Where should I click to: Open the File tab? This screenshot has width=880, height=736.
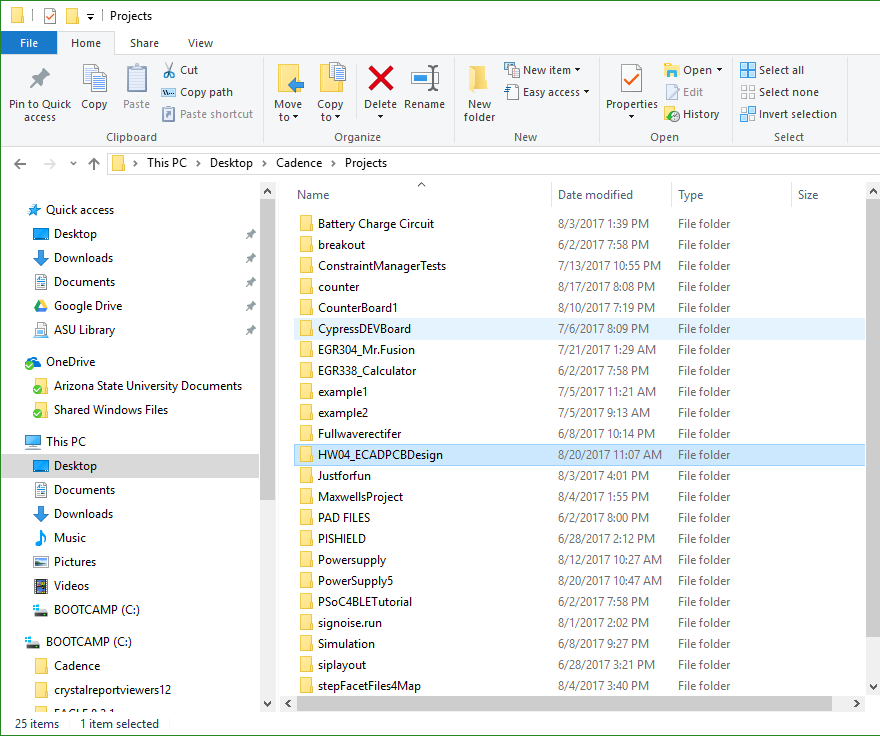point(29,43)
